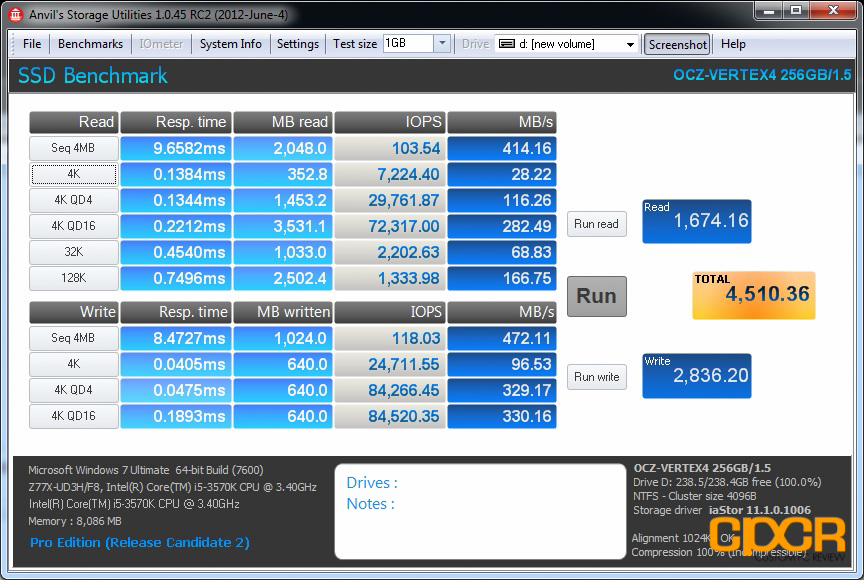
Task: Open the System Info menu
Action: click(230, 44)
